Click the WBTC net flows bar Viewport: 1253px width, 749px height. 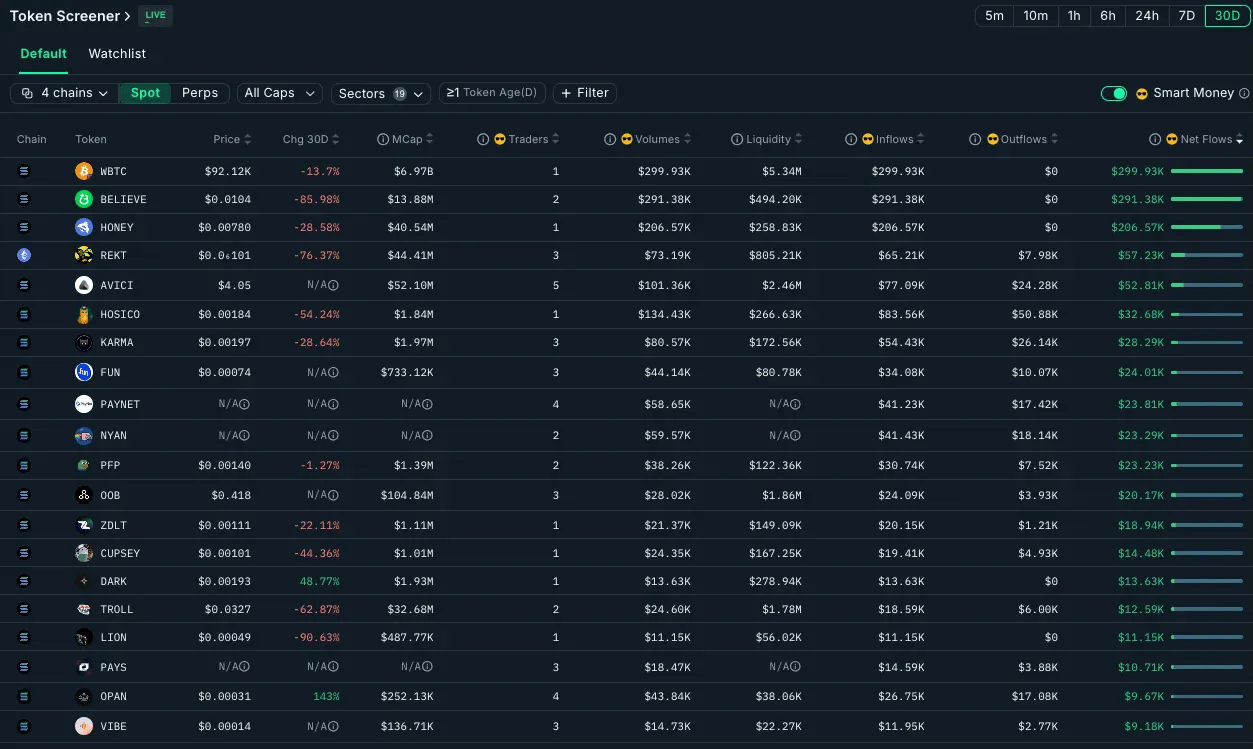coord(1207,171)
